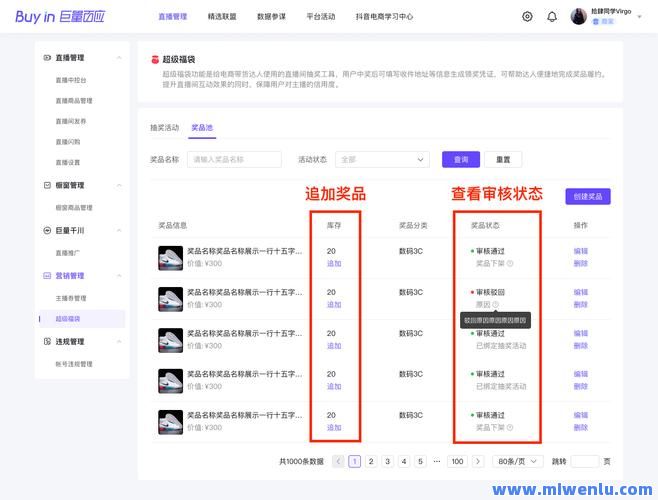Click the red 超级福袋 bag icon
Screen dimensions: 658x500
click(x=154, y=60)
